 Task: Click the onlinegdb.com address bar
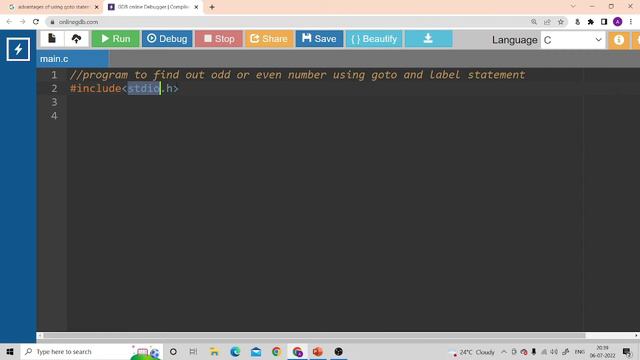click(286, 22)
